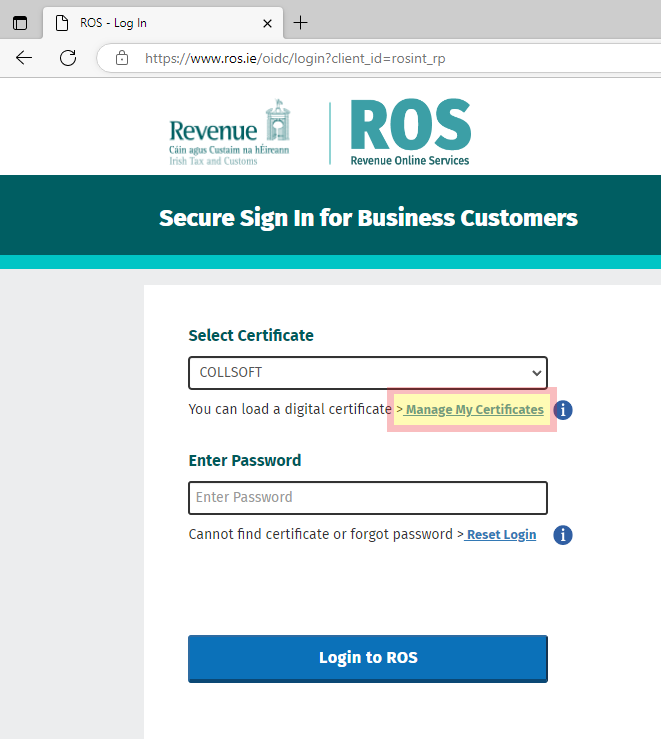This screenshot has height=739, width=661.
Task: View site information via the lock icon
Action: tap(122, 58)
